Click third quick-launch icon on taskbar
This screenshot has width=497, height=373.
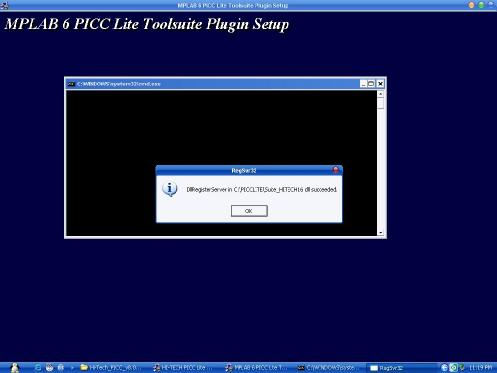(x=61, y=368)
